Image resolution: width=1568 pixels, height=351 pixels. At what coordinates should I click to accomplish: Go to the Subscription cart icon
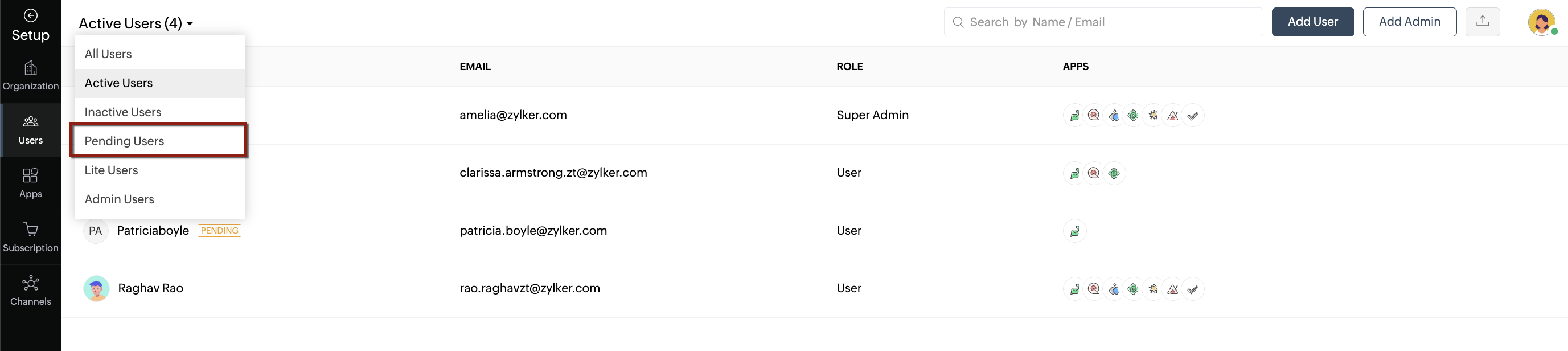pos(30,230)
